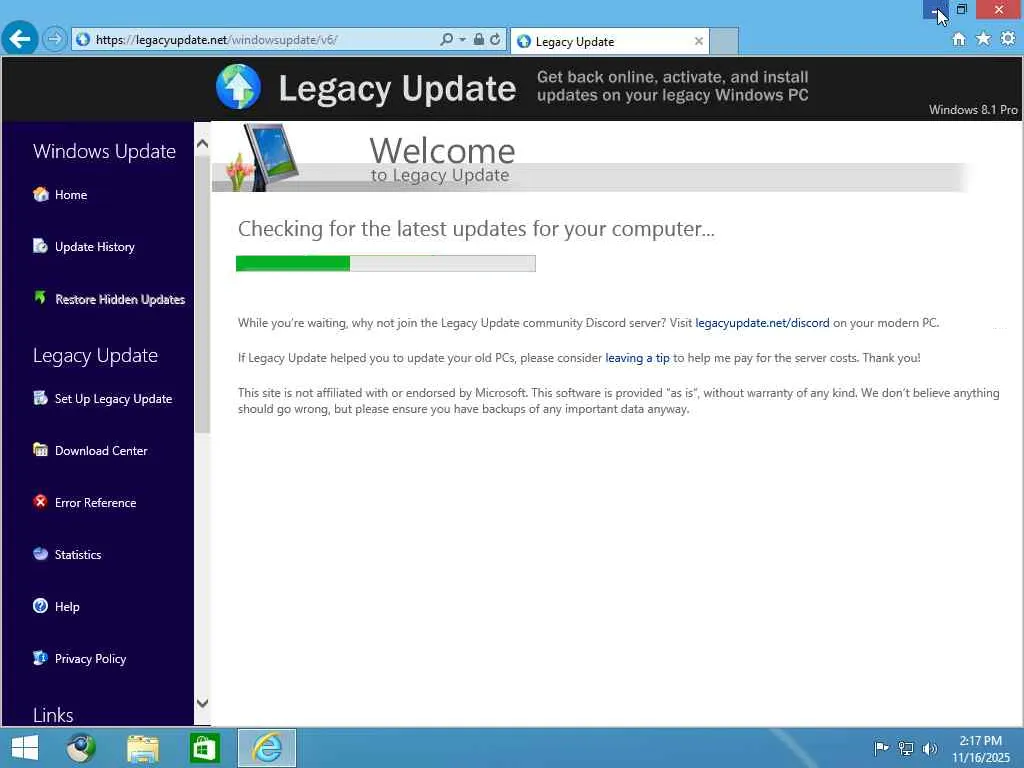Click the Legacy Update globe logo

click(x=238, y=86)
